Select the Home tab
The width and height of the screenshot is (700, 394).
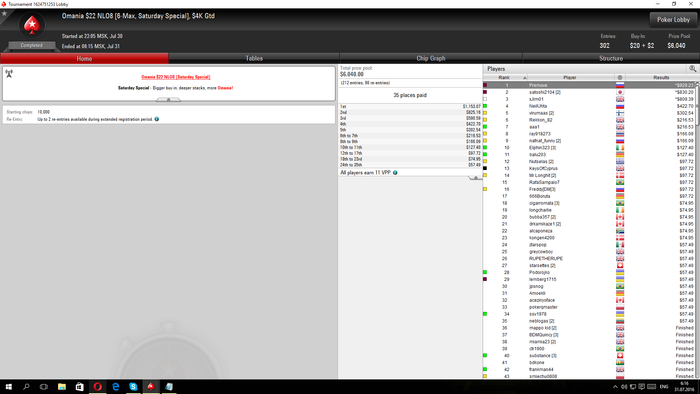84,58
